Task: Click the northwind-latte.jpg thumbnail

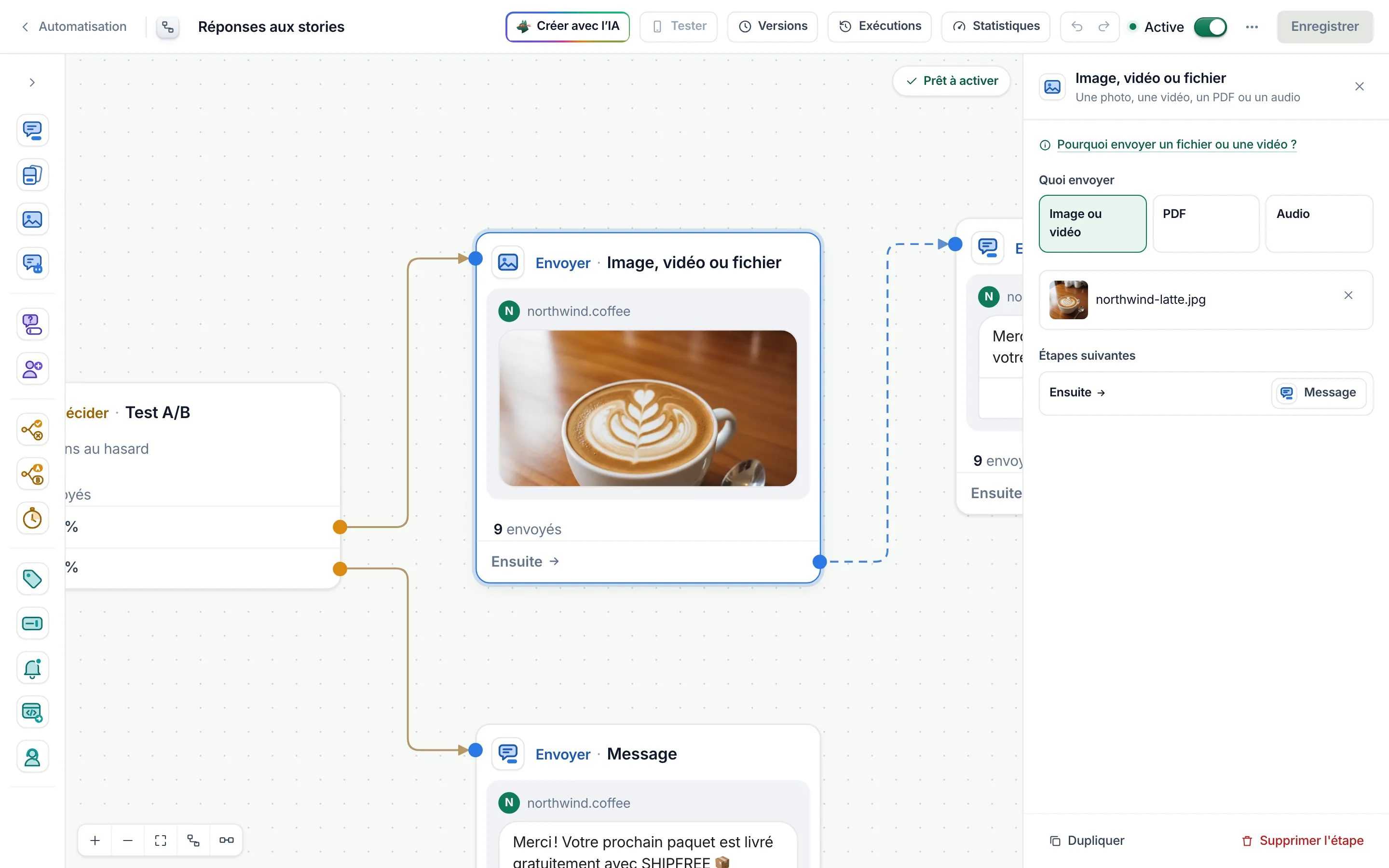Action: tap(1068, 299)
